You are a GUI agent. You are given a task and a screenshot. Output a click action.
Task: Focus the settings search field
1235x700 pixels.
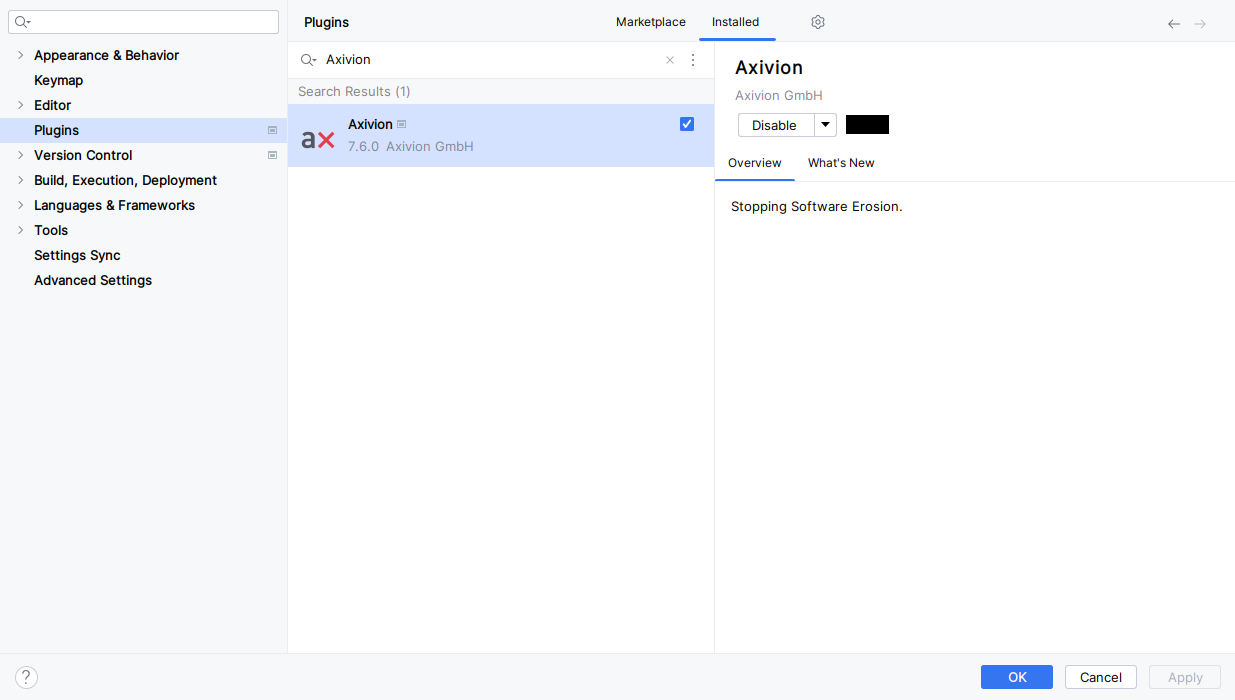pyautogui.click(x=144, y=22)
